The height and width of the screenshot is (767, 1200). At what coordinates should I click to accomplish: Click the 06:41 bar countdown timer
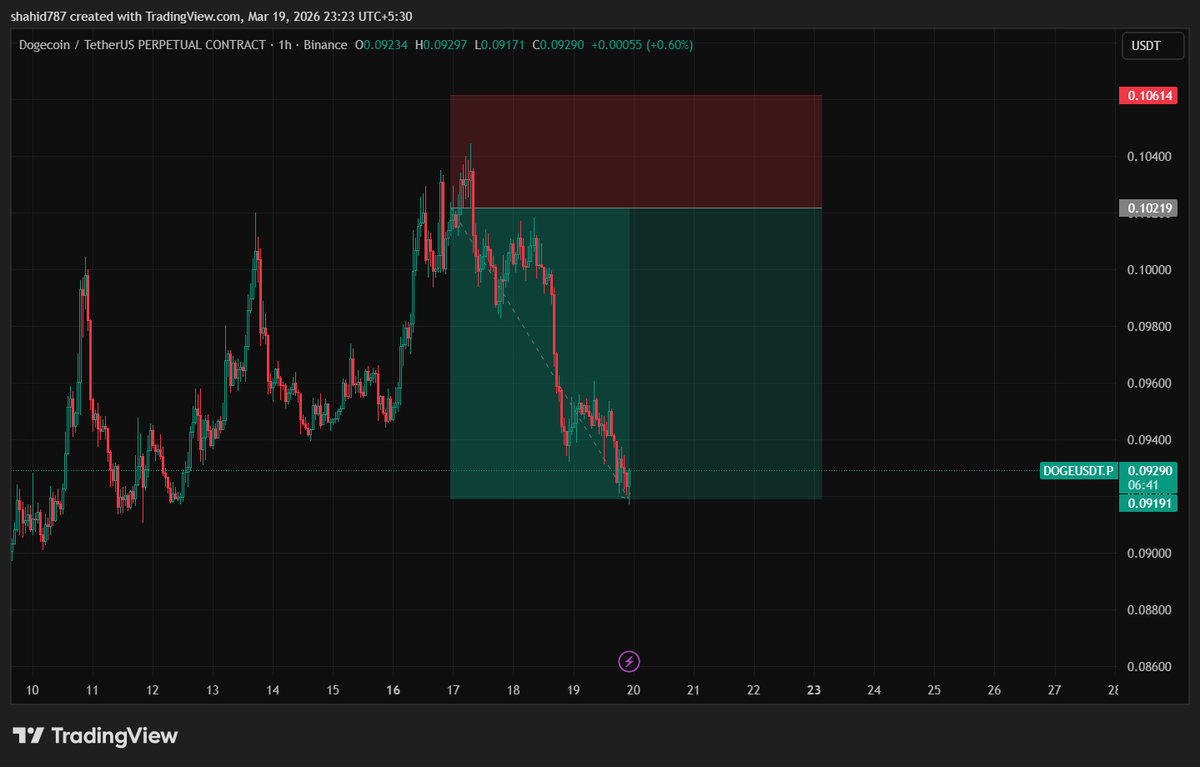(1143, 484)
